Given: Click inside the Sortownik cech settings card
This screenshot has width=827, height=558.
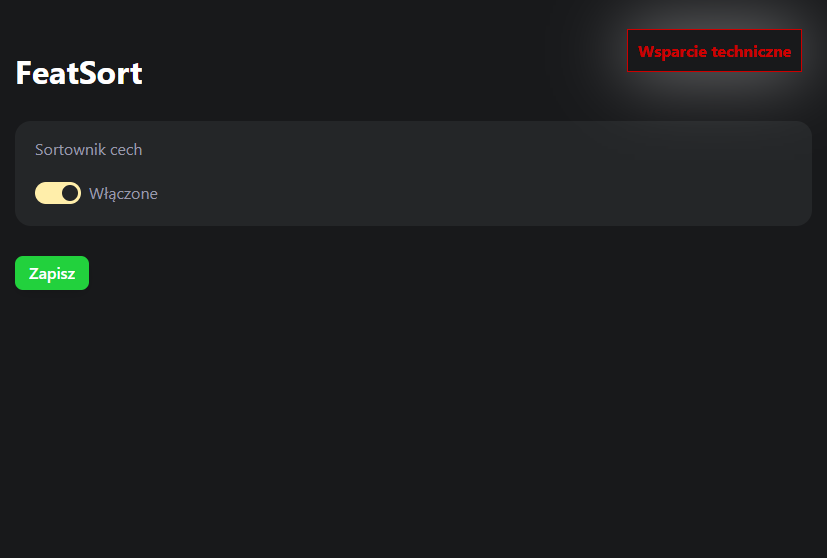Looking at the screenshot, I should tap(413, 174).
